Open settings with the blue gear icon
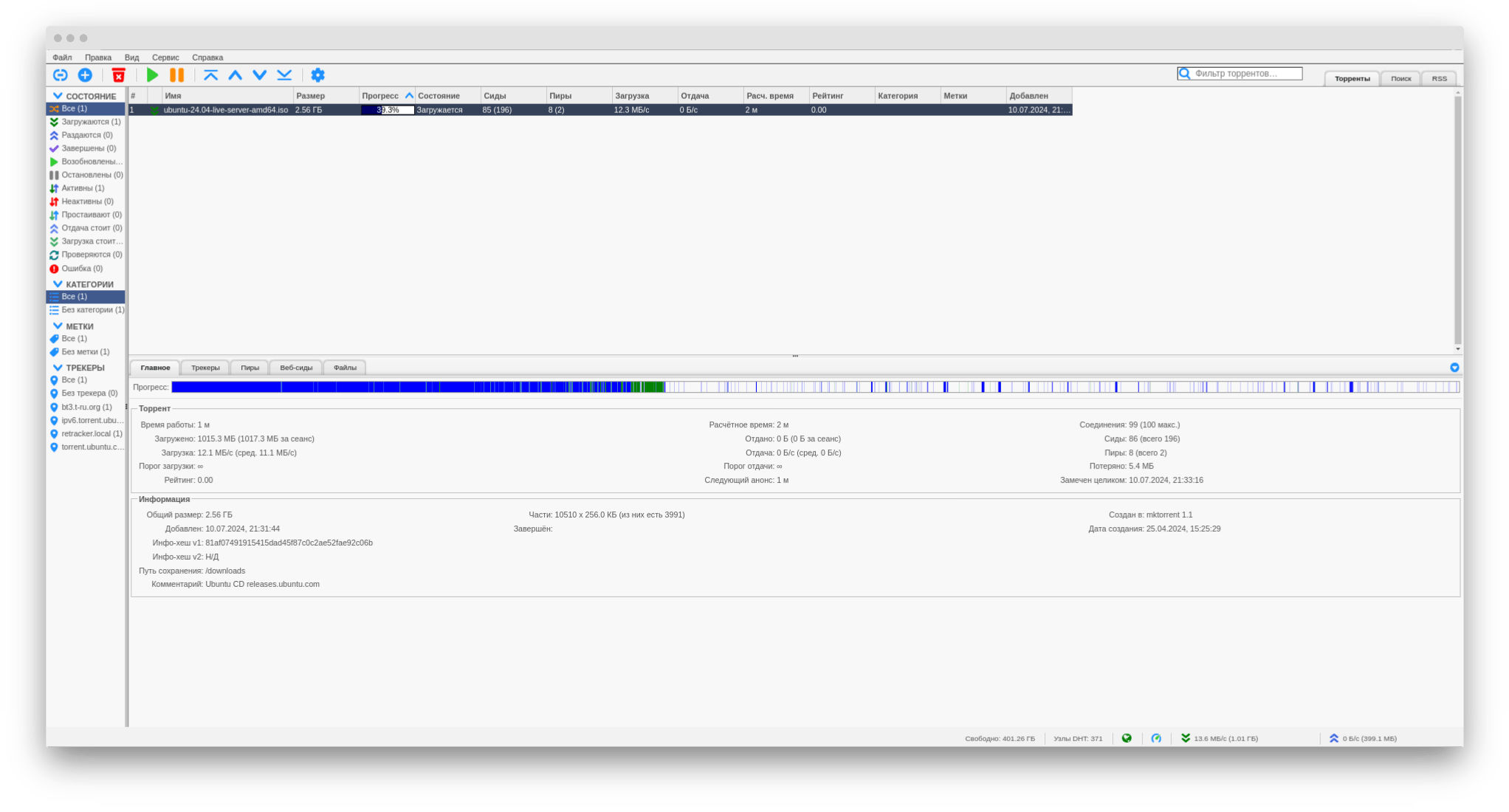 click(317, 75)
